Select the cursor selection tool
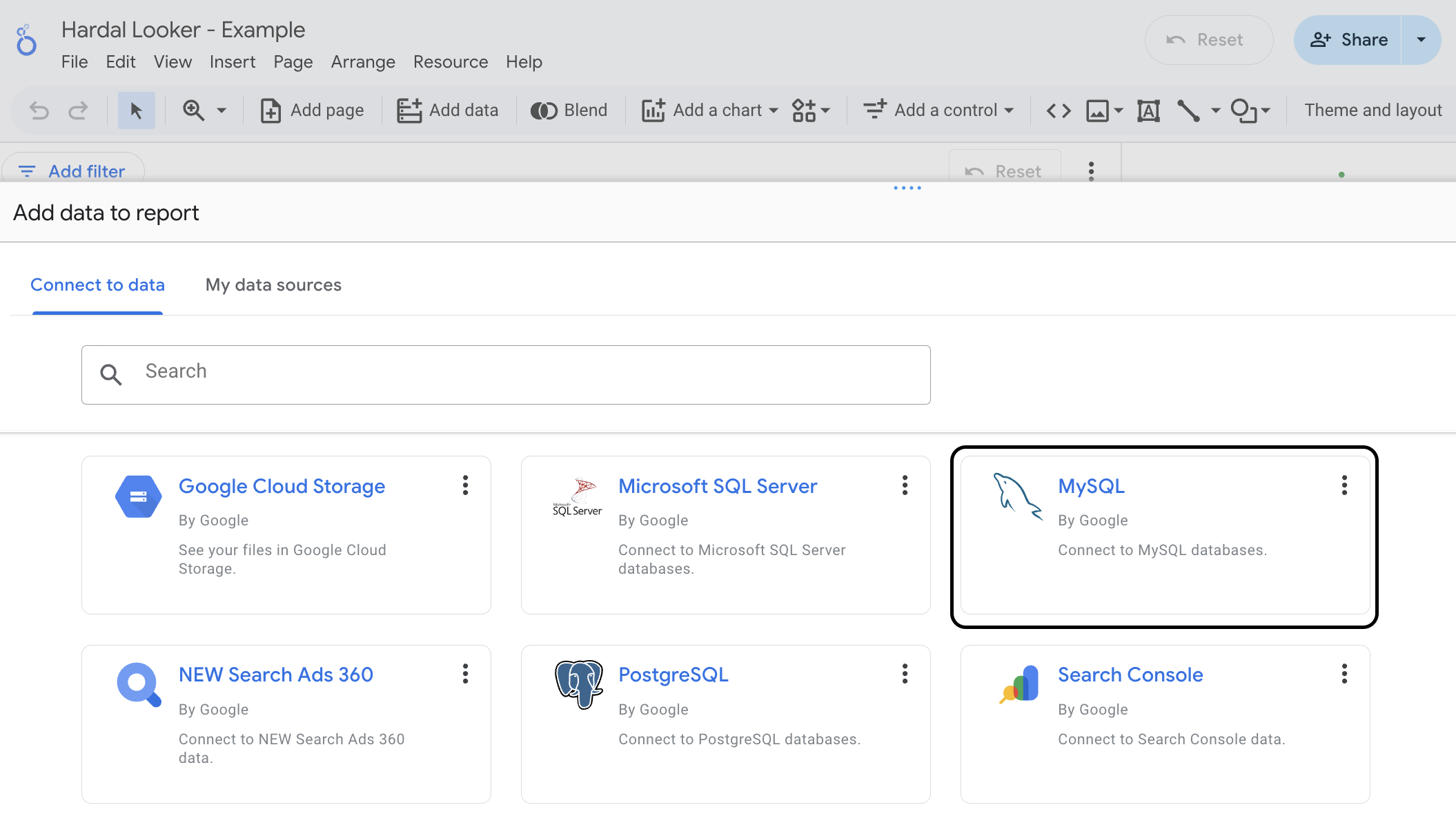 tap(136, 110)
